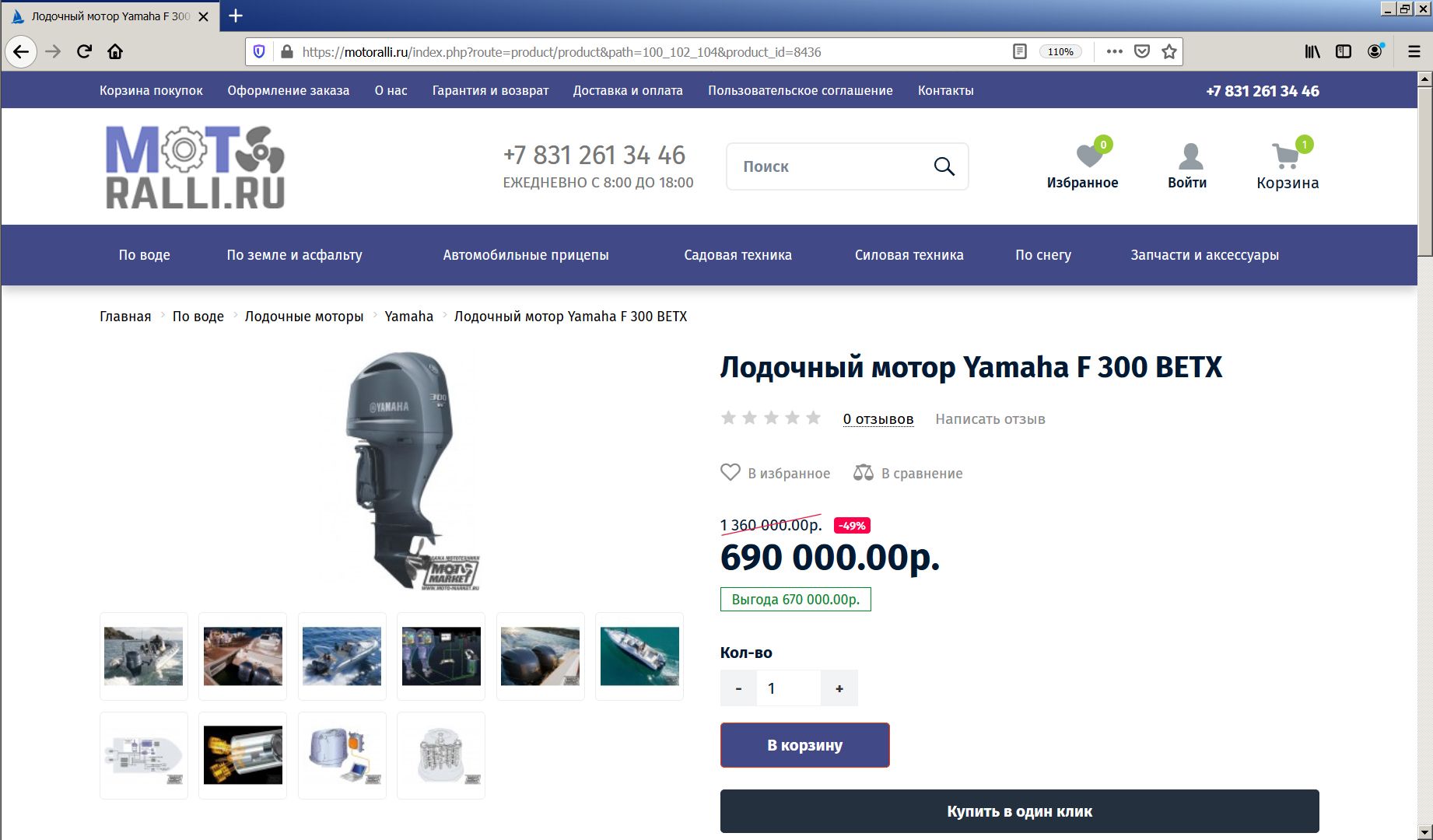This screenshot has height=840, width=1433.
Task: Decrease quantity with minus button
Action: (738, 688)
